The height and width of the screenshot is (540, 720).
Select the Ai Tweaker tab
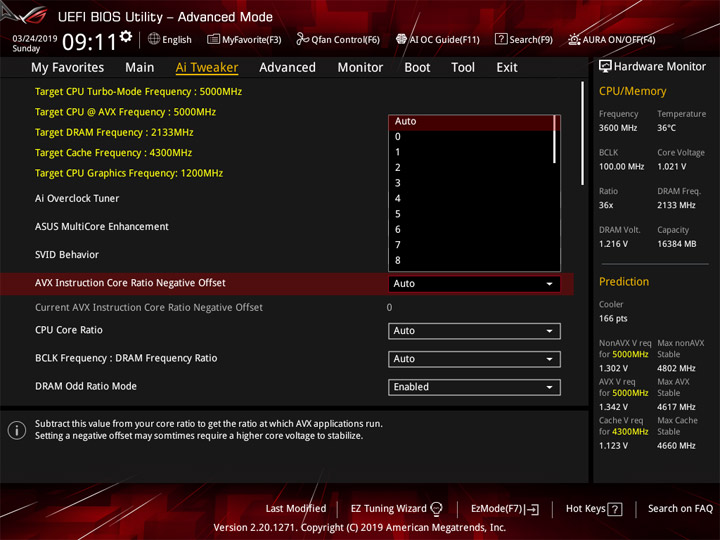pos(207,68)
